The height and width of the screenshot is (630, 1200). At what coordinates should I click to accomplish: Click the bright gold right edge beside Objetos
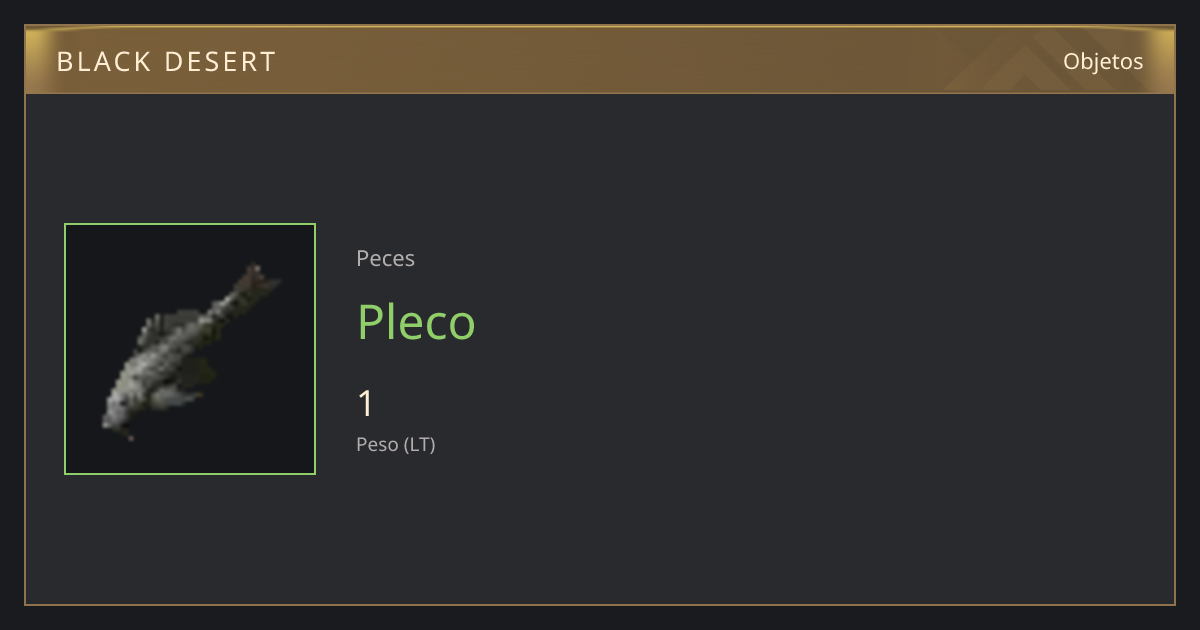click(x=1165, y=60)
